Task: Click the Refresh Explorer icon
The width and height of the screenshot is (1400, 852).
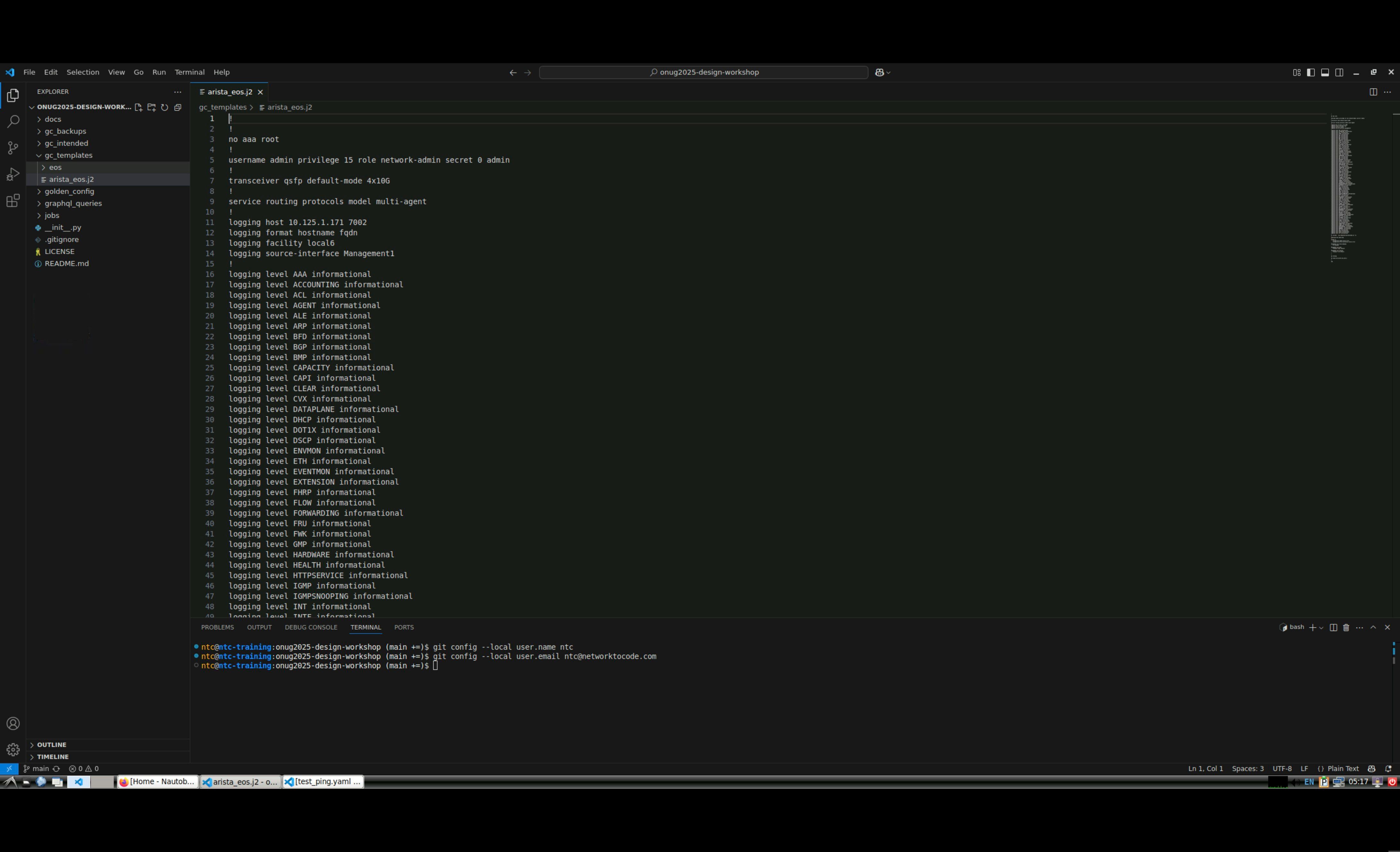Action: 164,107
